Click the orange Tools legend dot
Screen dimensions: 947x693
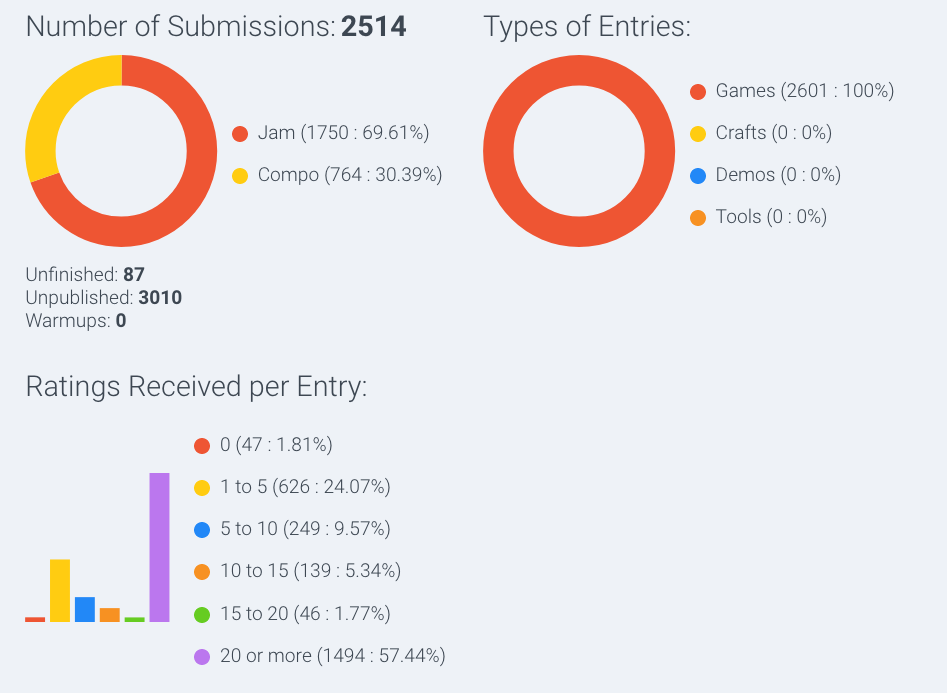pyautogui.click(x=698, y=218)
